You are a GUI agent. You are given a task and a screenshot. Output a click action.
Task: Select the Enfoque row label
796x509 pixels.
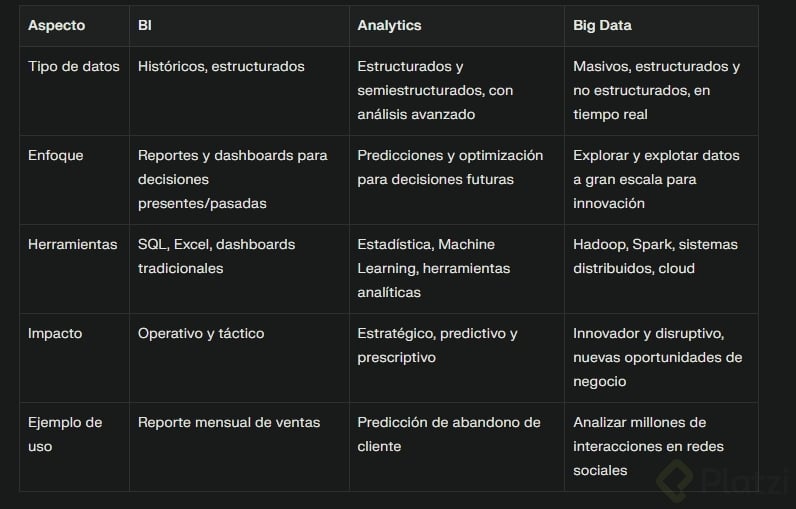56,155
